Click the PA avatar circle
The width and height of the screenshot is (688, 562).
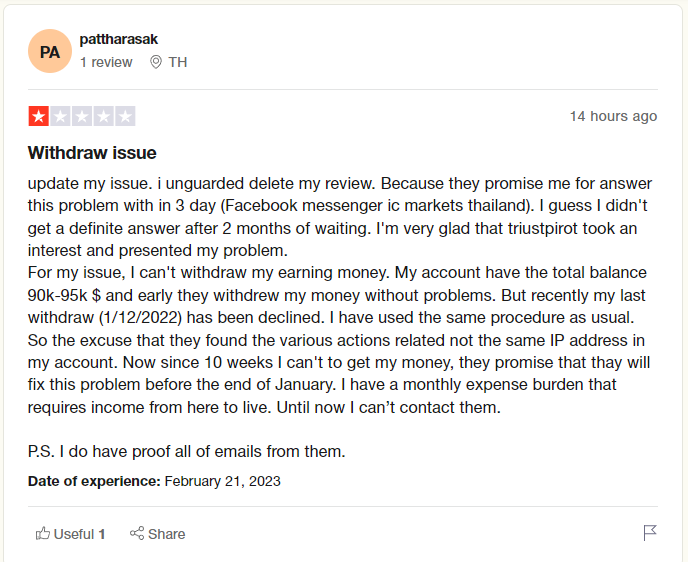[50, 51]
